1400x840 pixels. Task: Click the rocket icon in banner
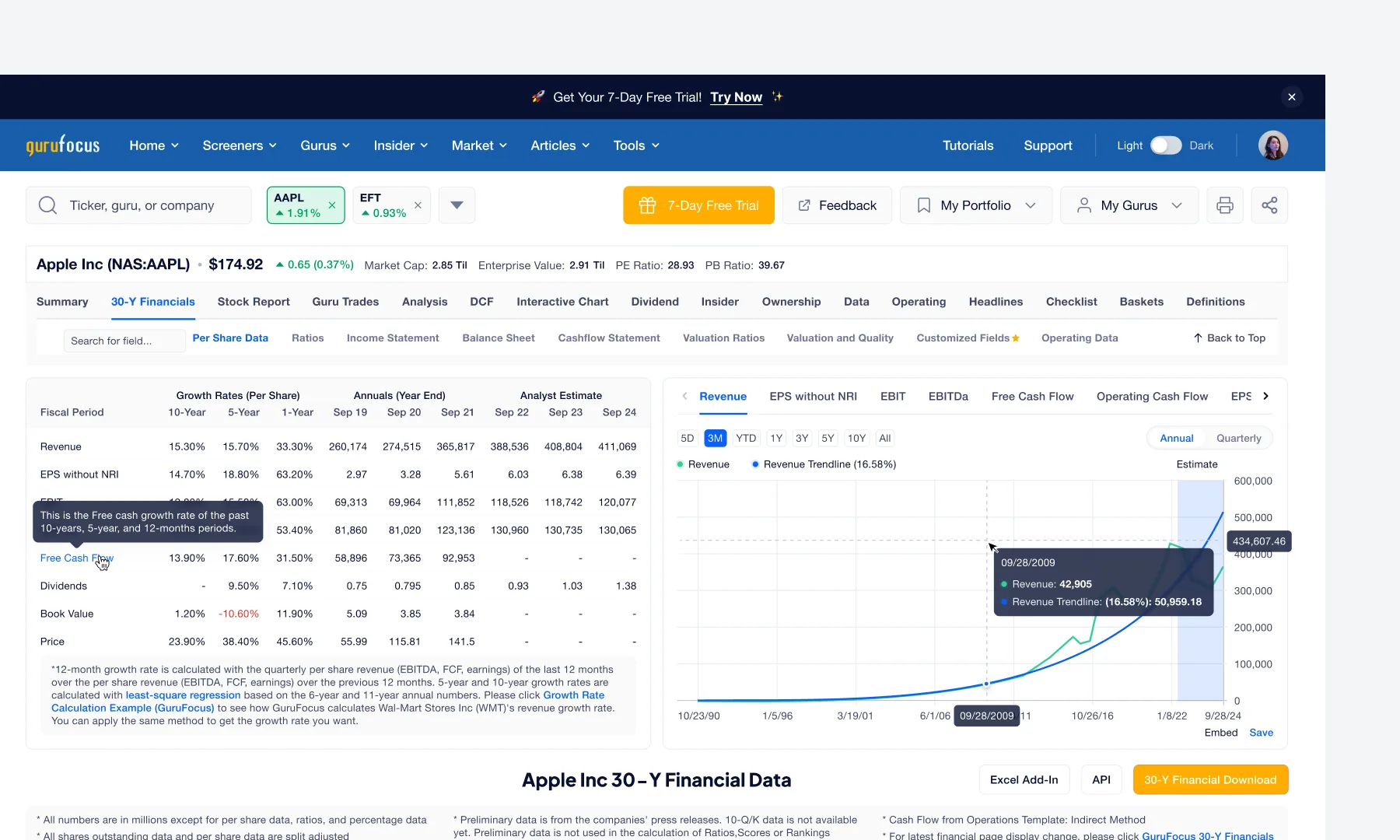pyautogui.click(x=538, y=96)
